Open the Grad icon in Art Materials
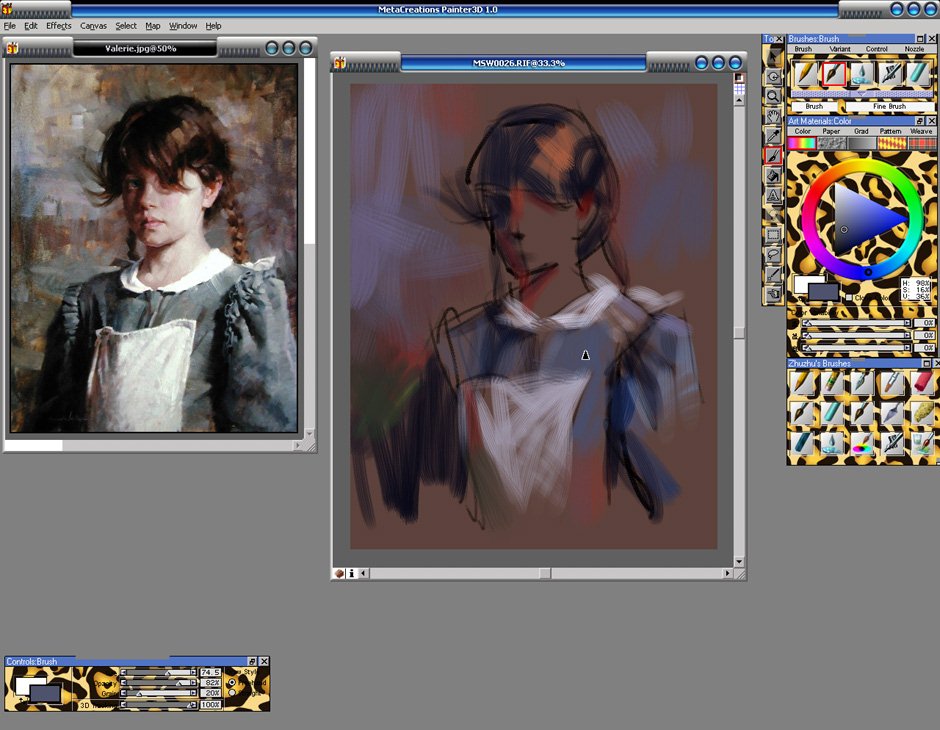The width and height of the screenshot is (940, 730). point(861,143)
